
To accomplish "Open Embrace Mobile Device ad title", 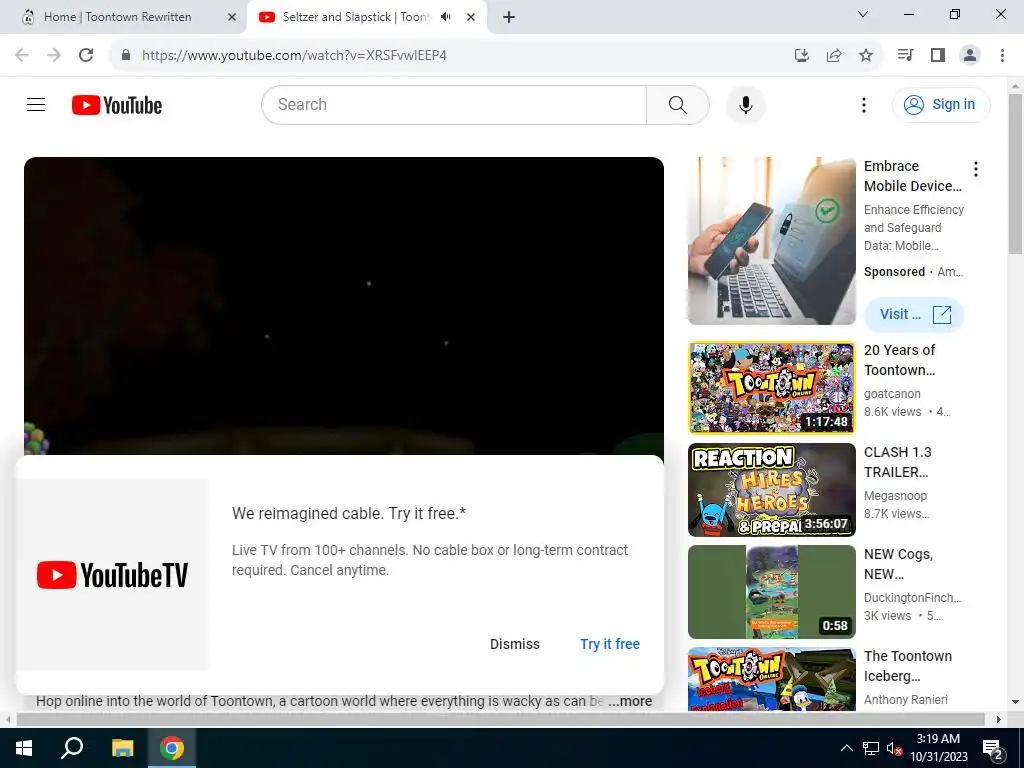I will 912,176.
